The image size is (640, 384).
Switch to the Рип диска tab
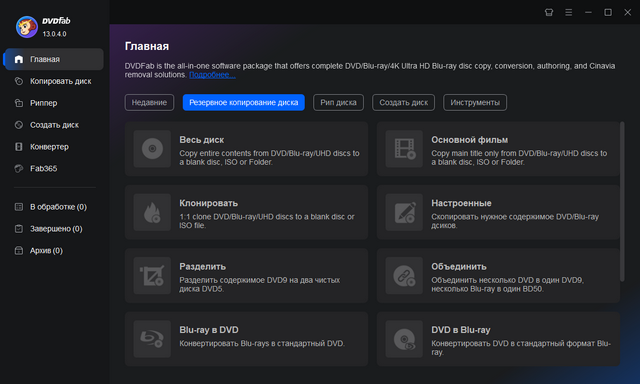(338, 102)
